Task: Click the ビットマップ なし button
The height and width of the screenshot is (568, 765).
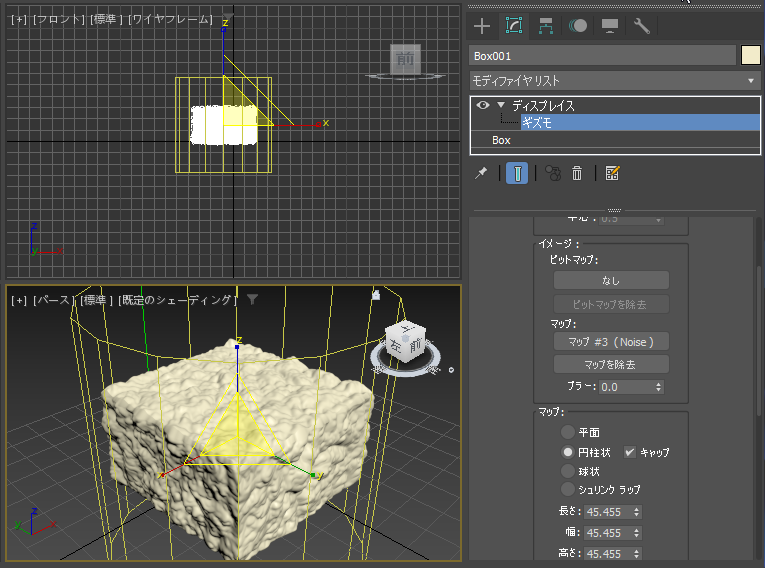Action: click(611, 280)
